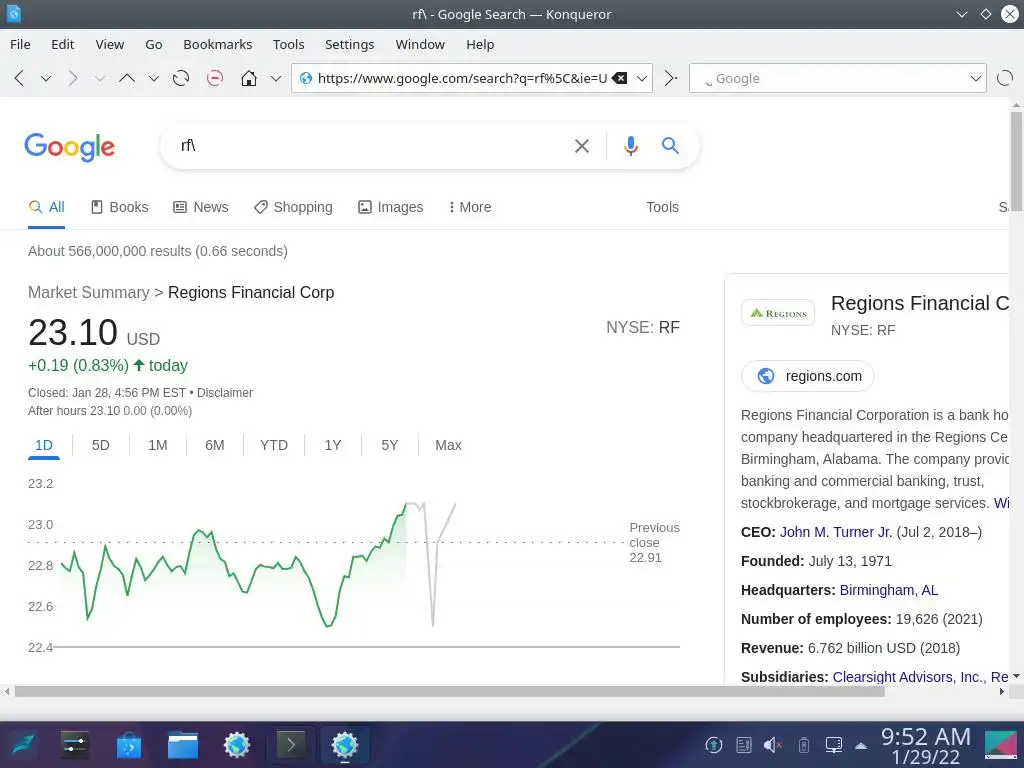Stop loading with the red stop icon

[215, 78]
